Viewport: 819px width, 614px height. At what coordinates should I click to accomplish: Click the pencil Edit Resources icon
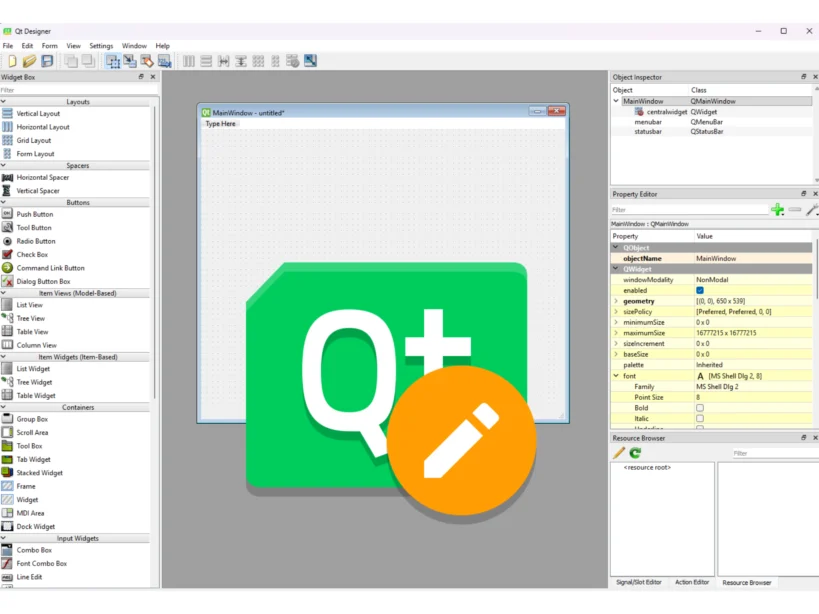tap(618, 453)
